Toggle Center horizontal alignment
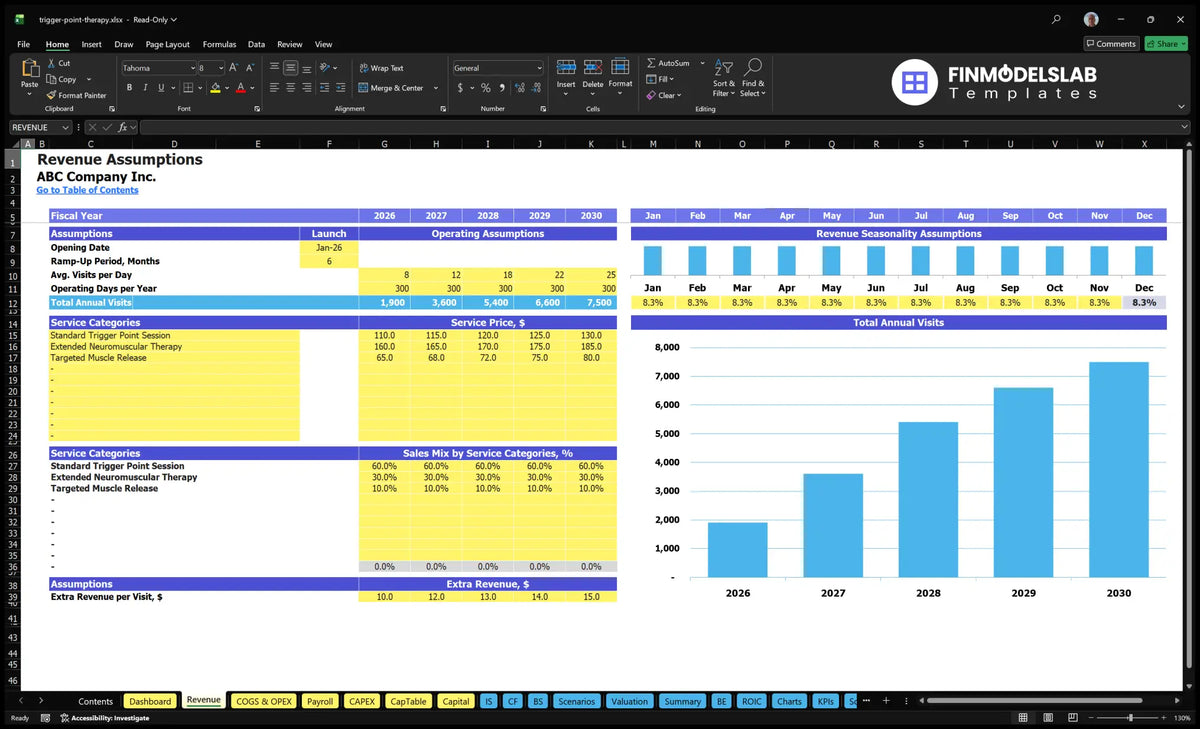The height and width of the screenshot is (729, 1200). (290, 88)
